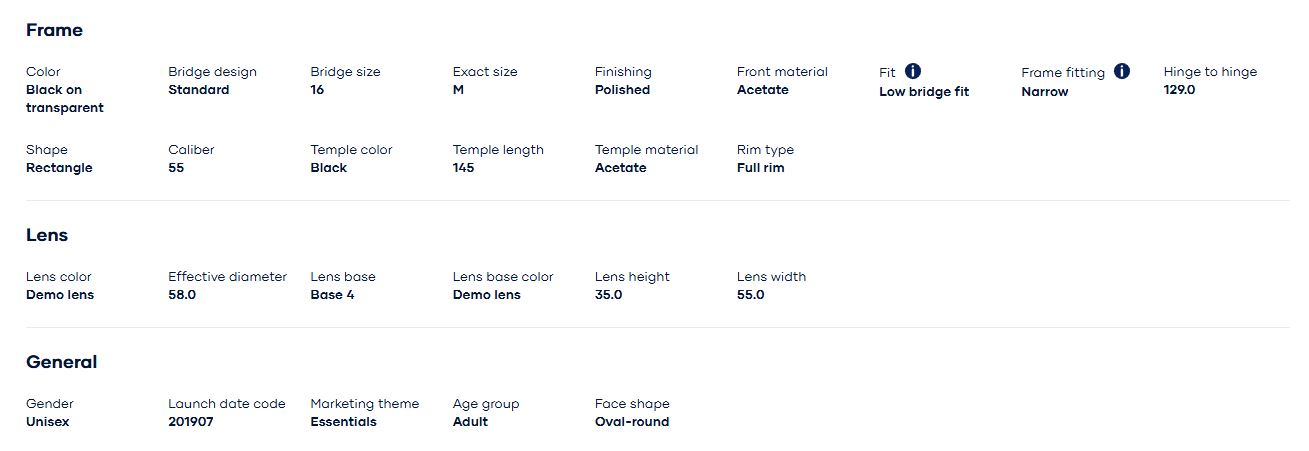Click the Launch date code 201907

190,422
